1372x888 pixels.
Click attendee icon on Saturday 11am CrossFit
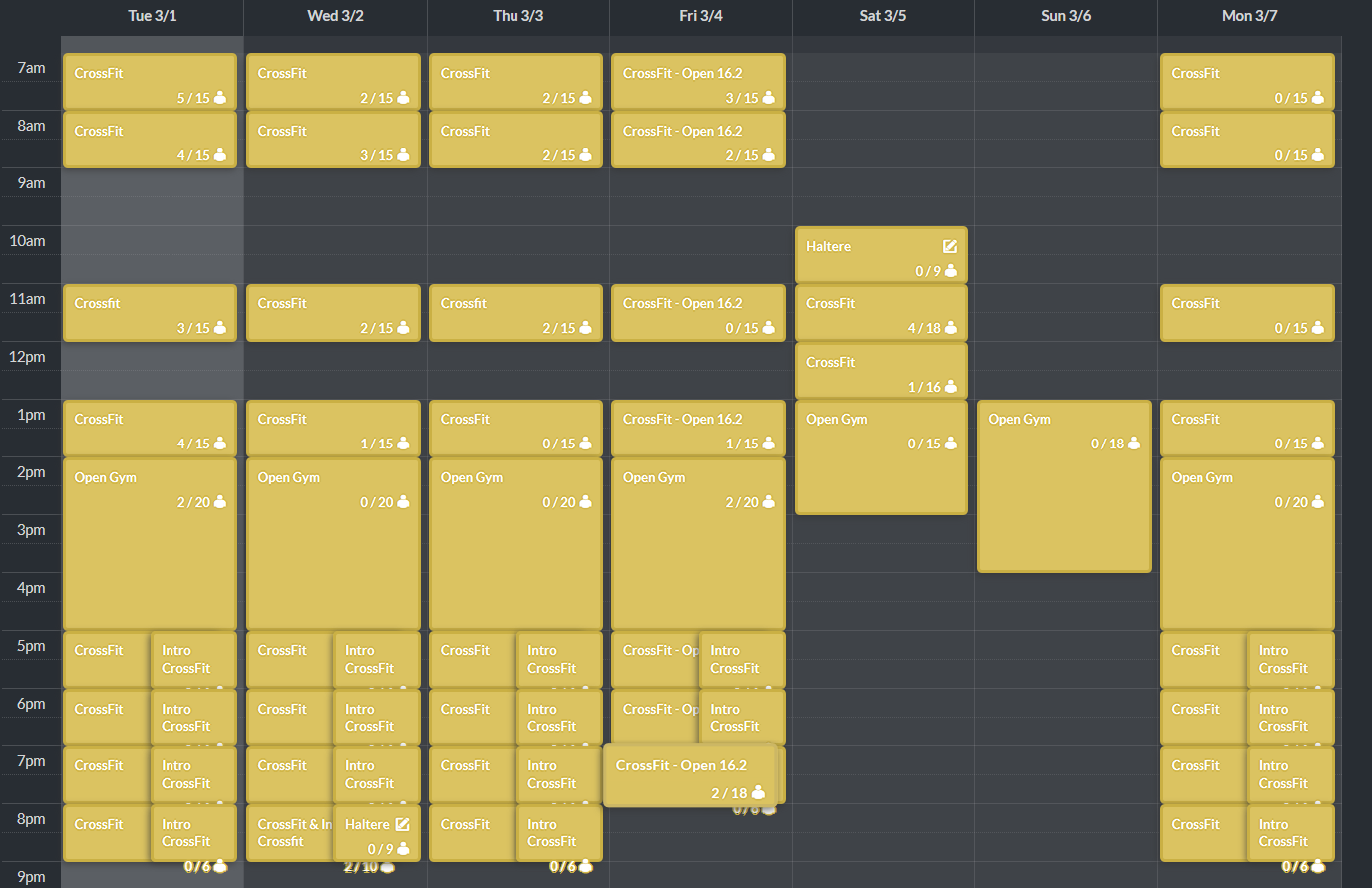[950, 328]
